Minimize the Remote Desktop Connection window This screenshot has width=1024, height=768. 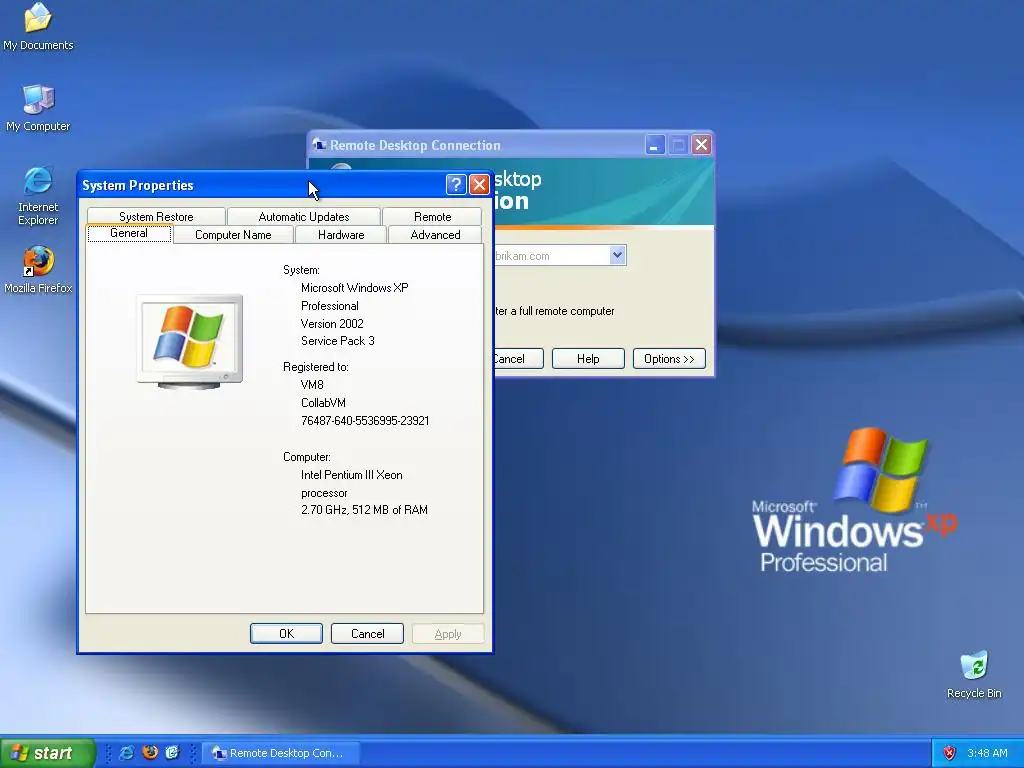tap(654, 144)
